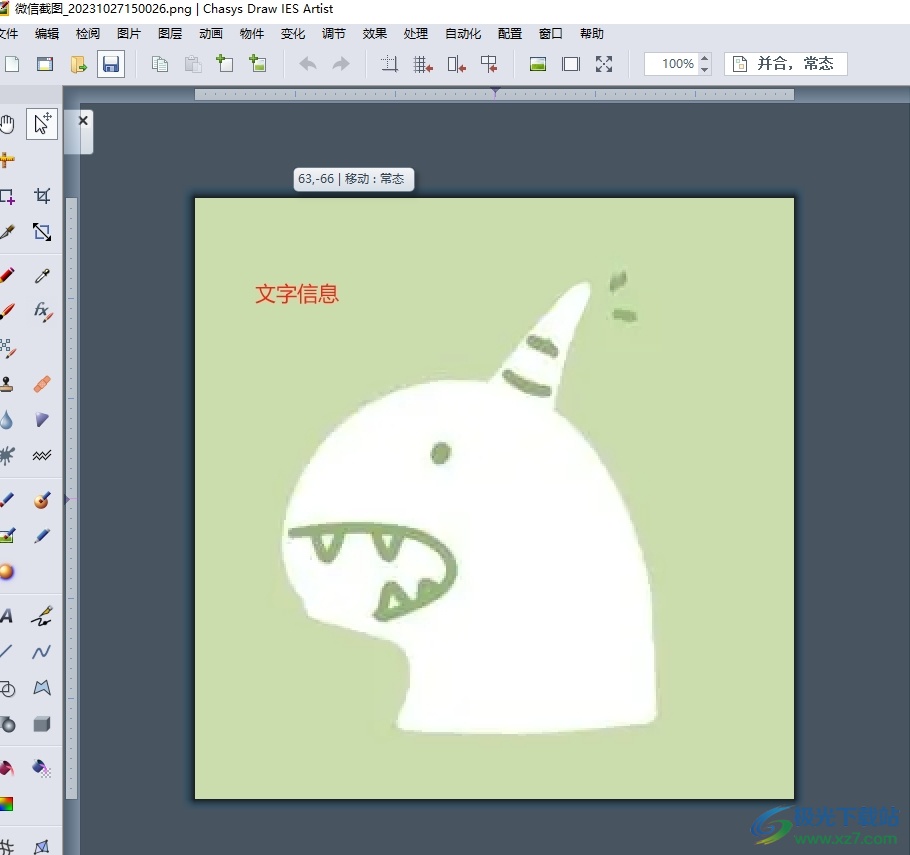Open the 帮助 menu
Viewport: 910px width, 855px height.
tap(592, 34)
